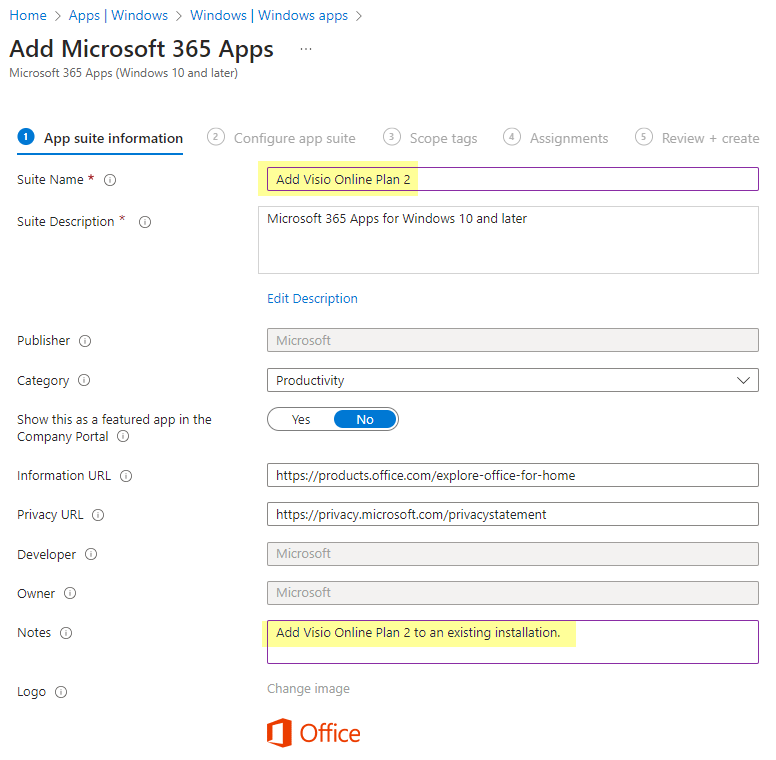
Task: Set featured app toggle to Yes
Action: tap(301, 420)
